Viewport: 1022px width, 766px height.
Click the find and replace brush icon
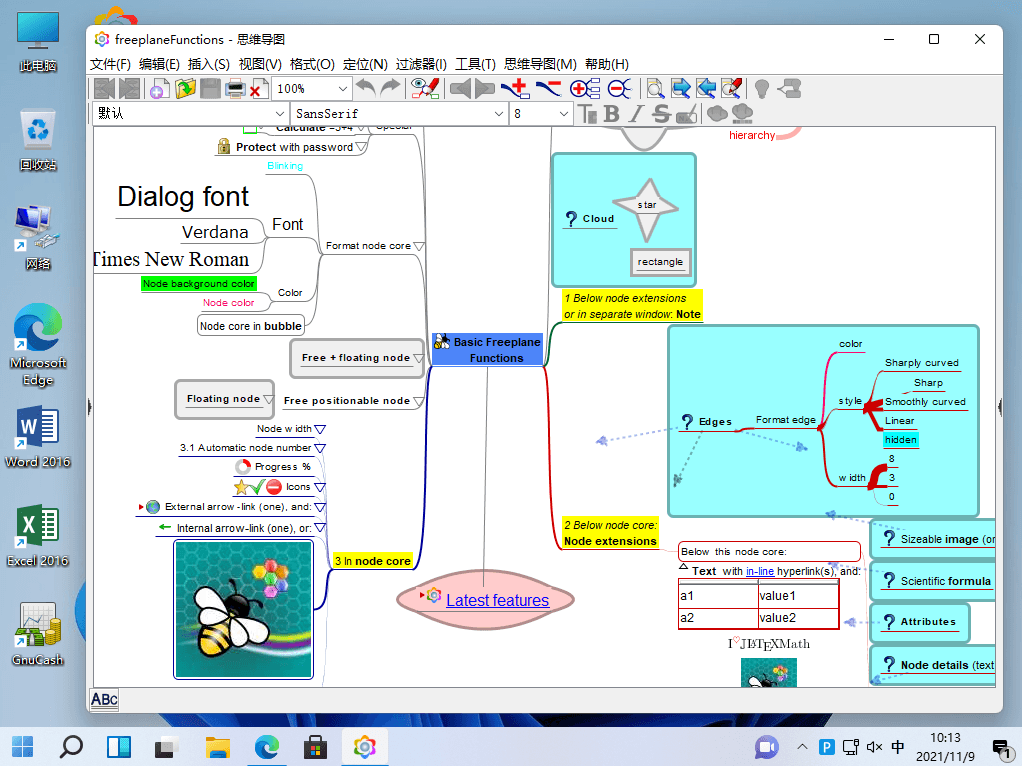pyautogui.click(x=731, y=89)
